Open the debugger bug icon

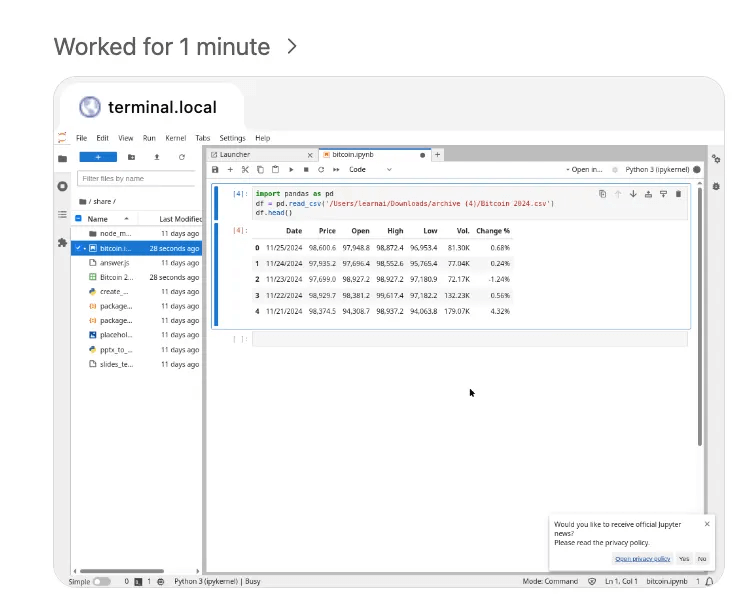716,186
